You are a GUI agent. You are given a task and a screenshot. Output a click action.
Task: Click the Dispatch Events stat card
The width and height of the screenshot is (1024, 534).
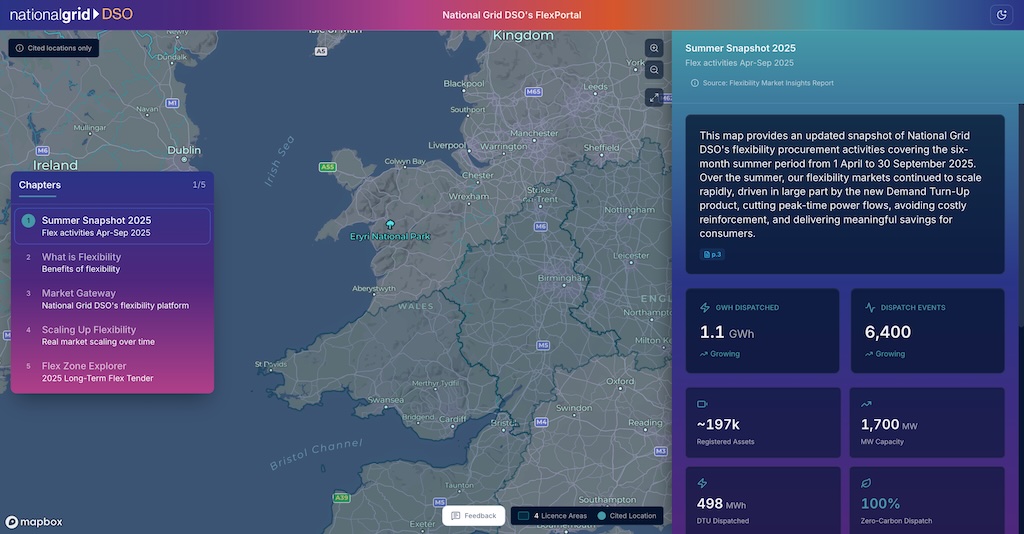tap(927, 330)
